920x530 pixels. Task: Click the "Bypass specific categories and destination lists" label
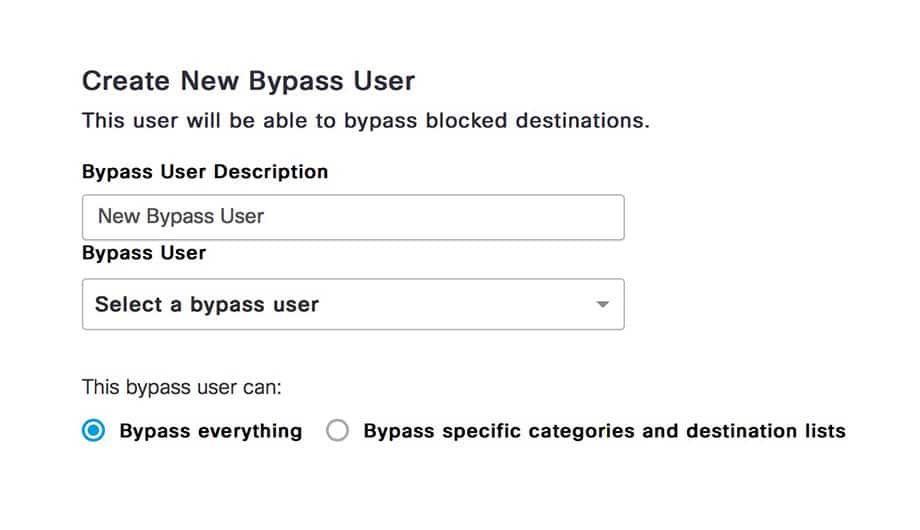pyautogui.click(x=604, y=431)
